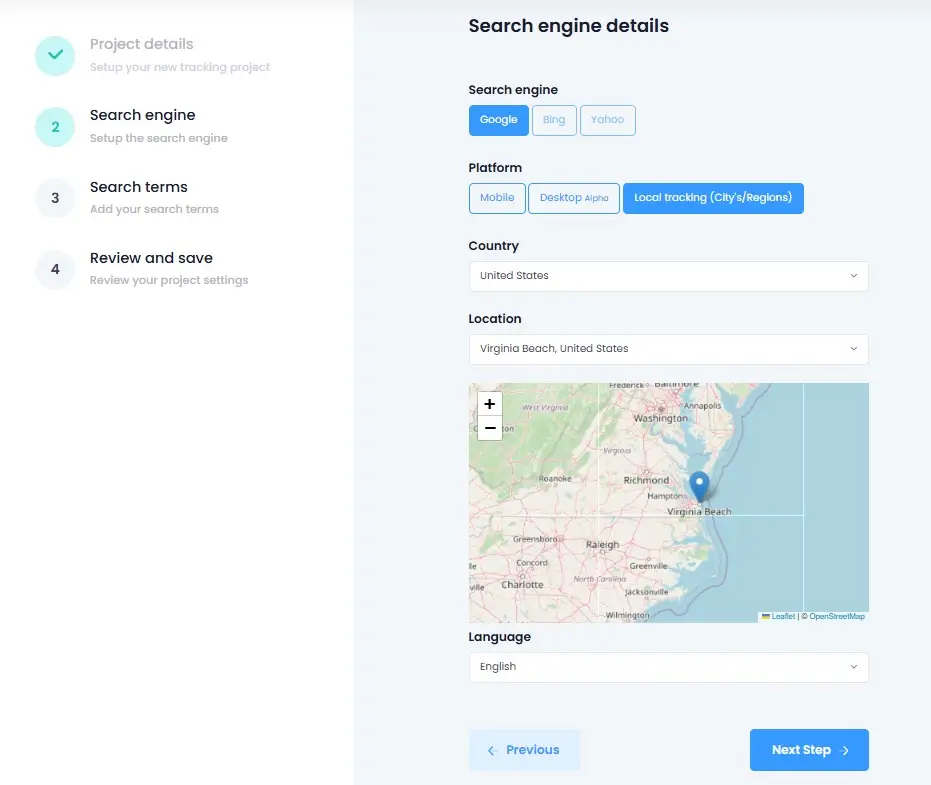Open the Country dropdown

(669, 276)
